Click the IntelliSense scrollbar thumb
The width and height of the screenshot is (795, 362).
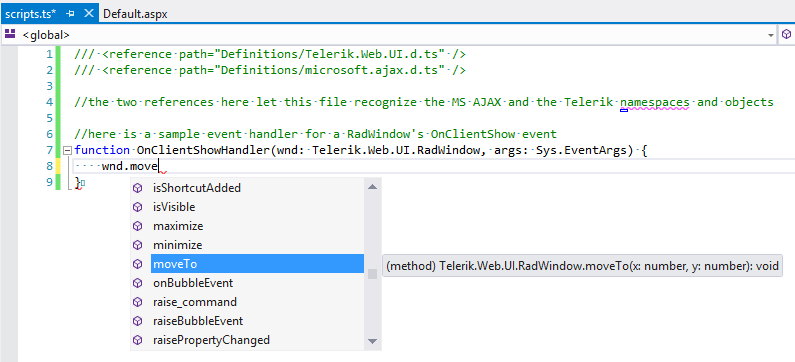[x=373, y=274]
